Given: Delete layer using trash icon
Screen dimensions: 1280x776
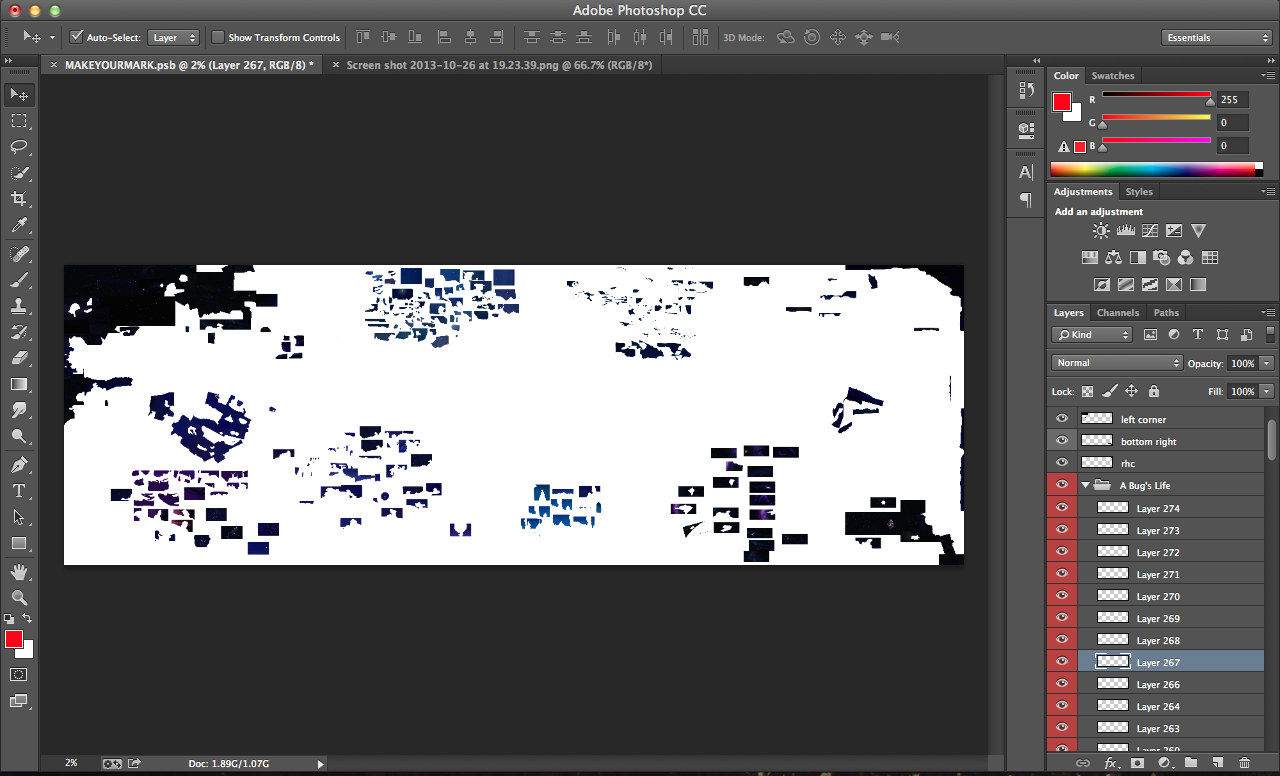Looking at the screenshot, I should point(1244,763).
